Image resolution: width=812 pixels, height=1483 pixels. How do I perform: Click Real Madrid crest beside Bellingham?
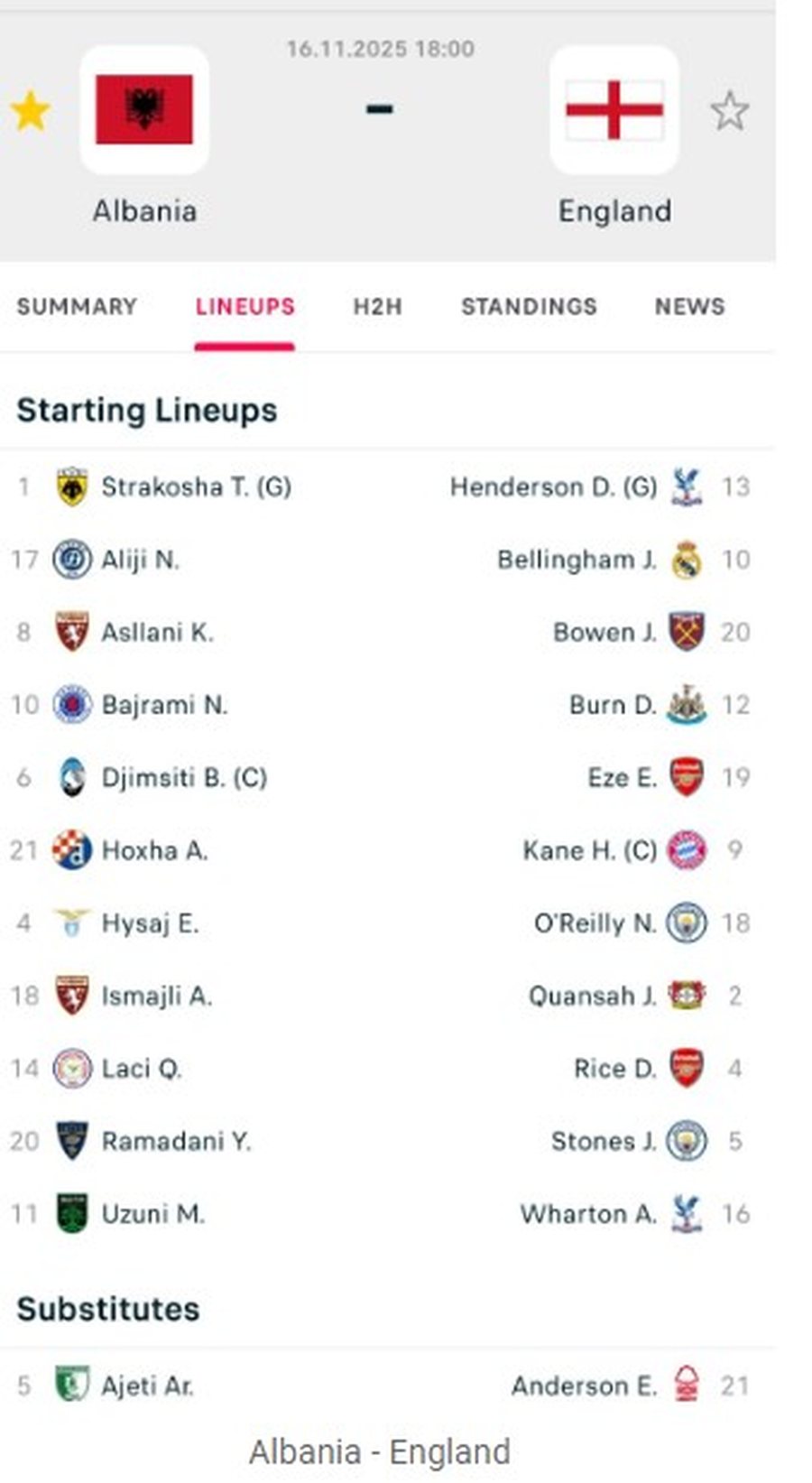point(687,560)
